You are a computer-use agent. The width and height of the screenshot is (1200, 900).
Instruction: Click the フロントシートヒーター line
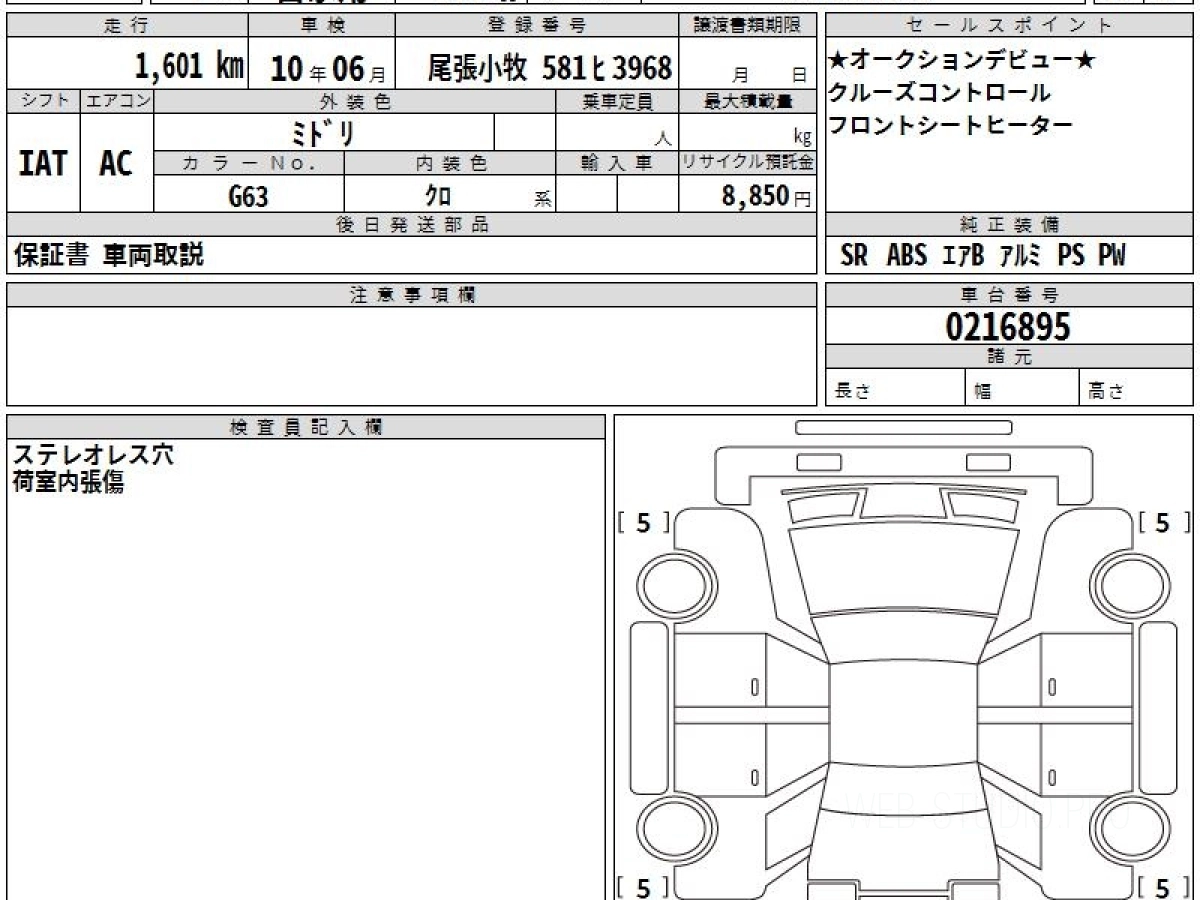coord(950,125)
